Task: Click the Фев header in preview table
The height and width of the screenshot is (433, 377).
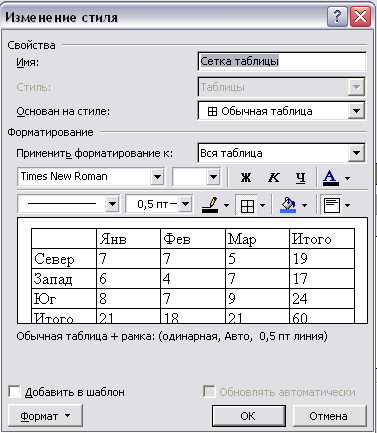Action: pos(177,239)
